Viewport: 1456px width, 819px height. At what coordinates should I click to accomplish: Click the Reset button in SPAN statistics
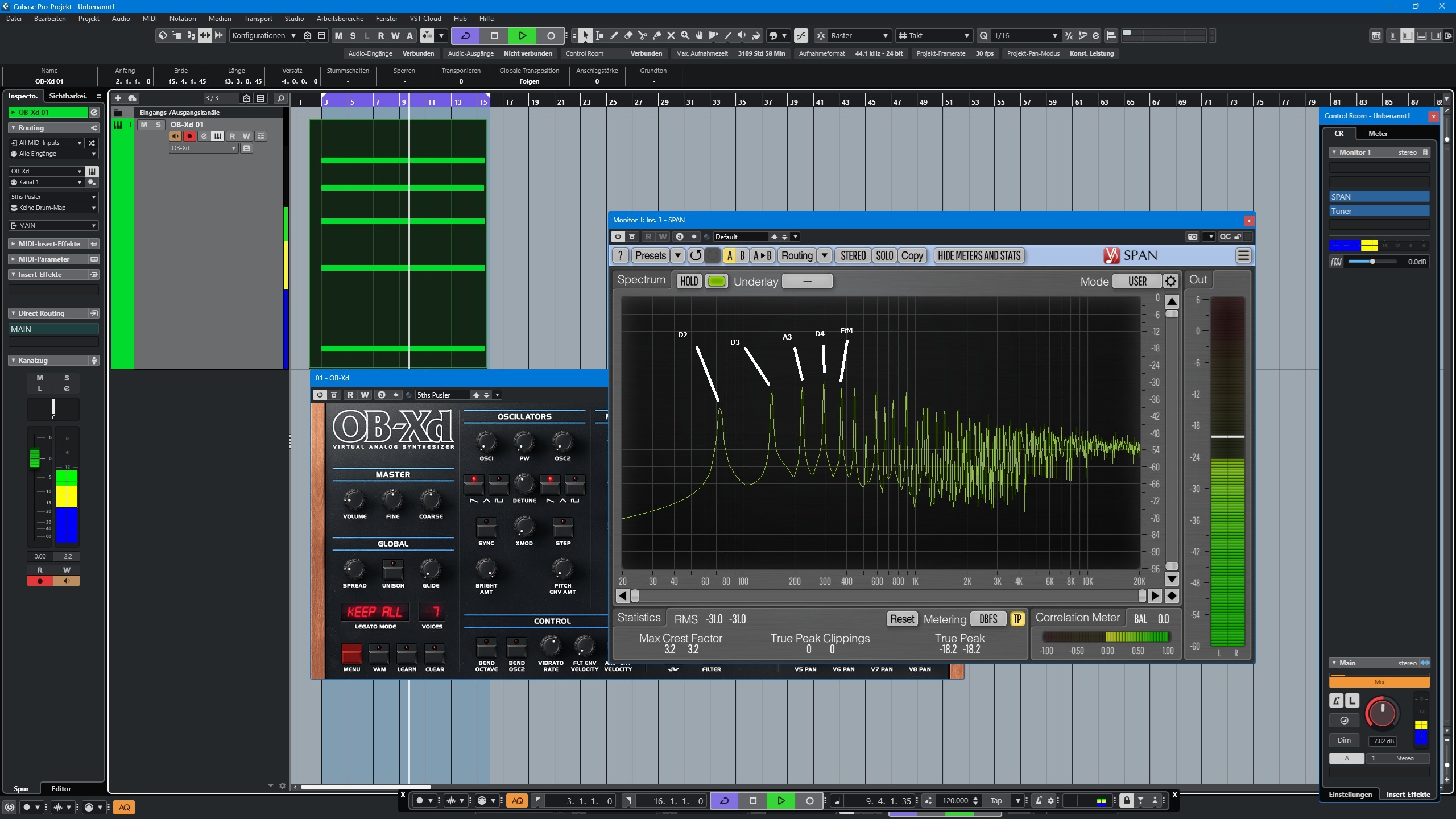pos(901,619)
